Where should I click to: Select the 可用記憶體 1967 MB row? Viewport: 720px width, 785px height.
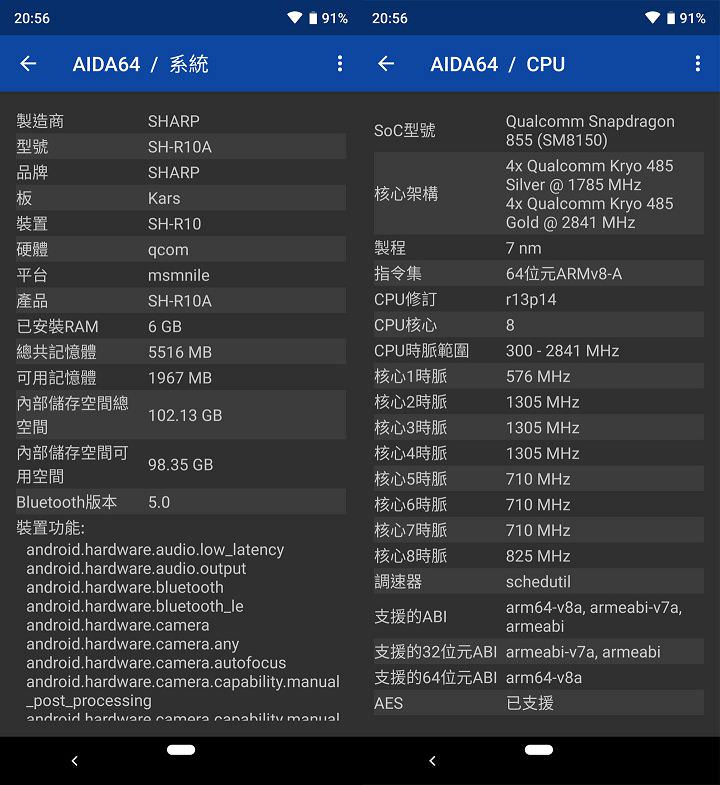[181, 377]
